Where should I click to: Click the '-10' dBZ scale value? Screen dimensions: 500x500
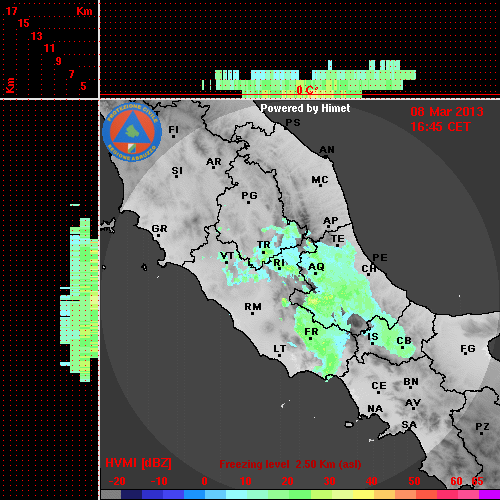click(159, 481)
